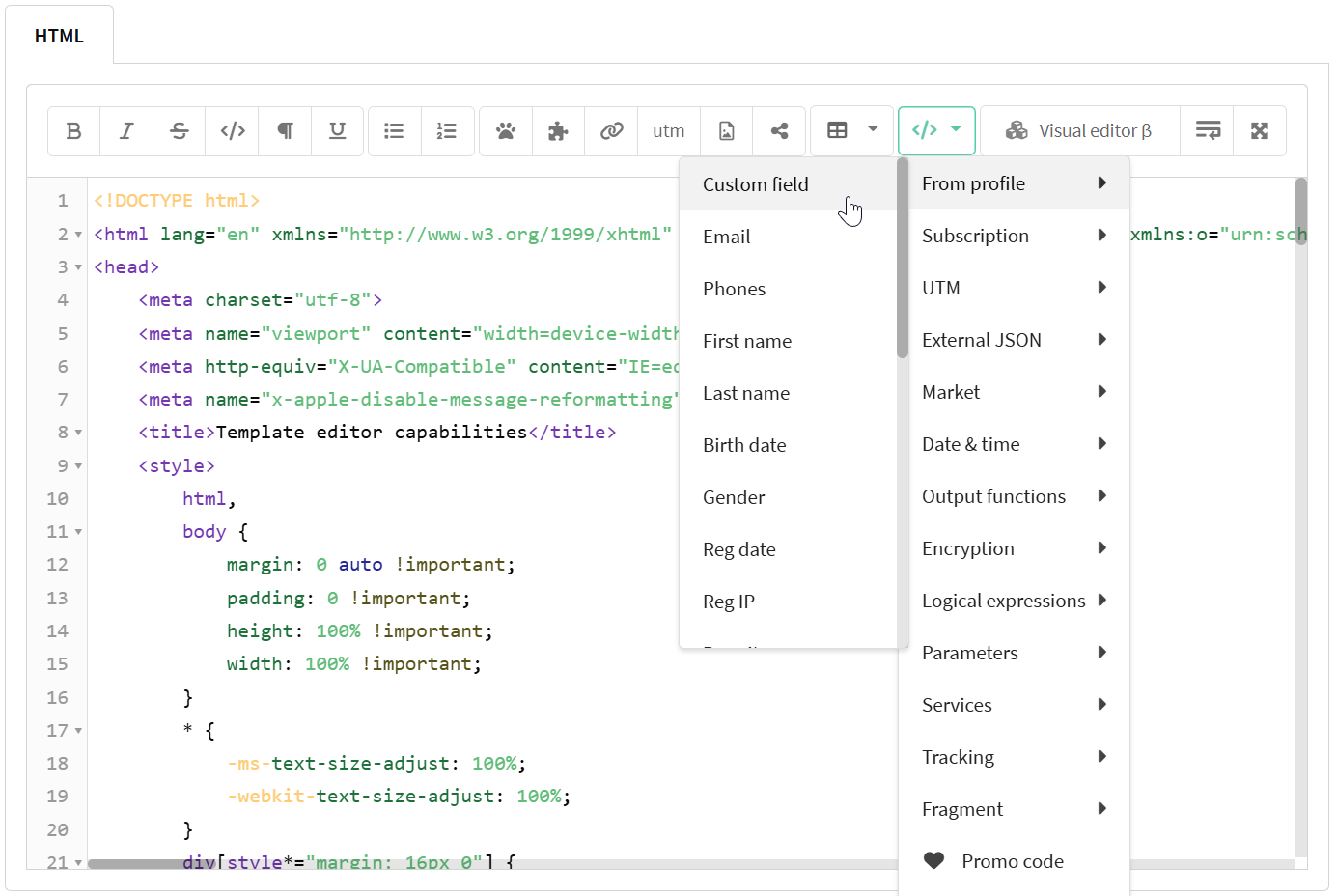Screen dimensions: 1337x896
Task: Select Gender profile field
Action: 788,497
